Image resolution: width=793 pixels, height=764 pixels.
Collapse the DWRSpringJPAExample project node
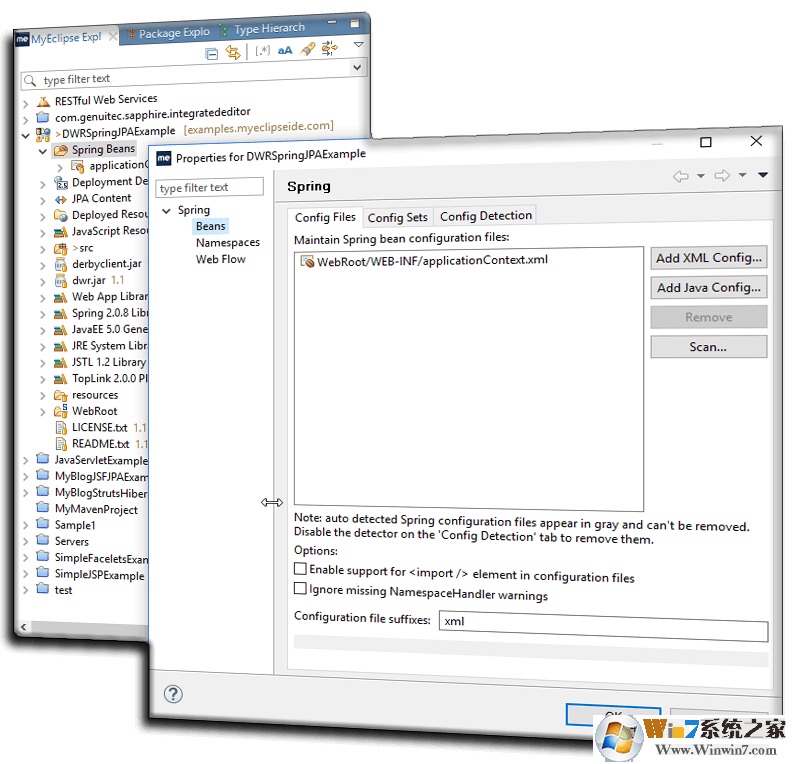tap(26, 133)
